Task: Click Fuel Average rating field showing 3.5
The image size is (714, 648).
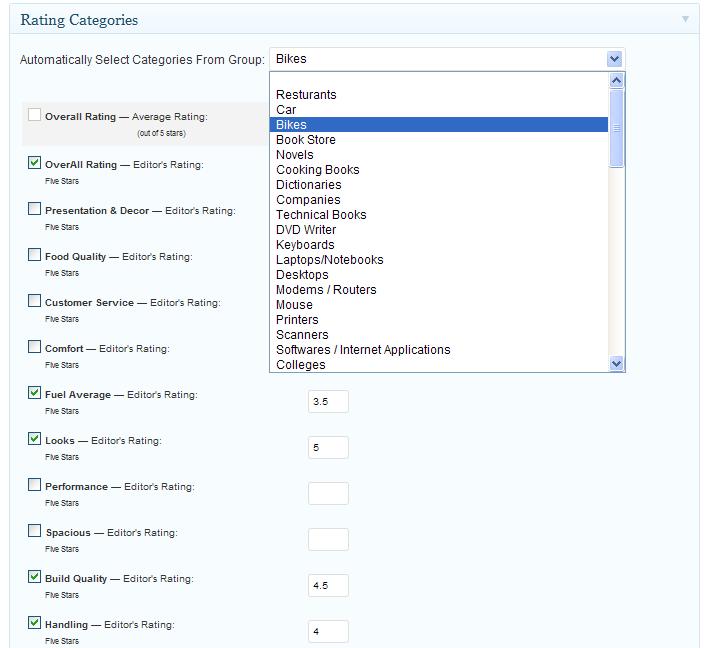Action: (328, 402)
